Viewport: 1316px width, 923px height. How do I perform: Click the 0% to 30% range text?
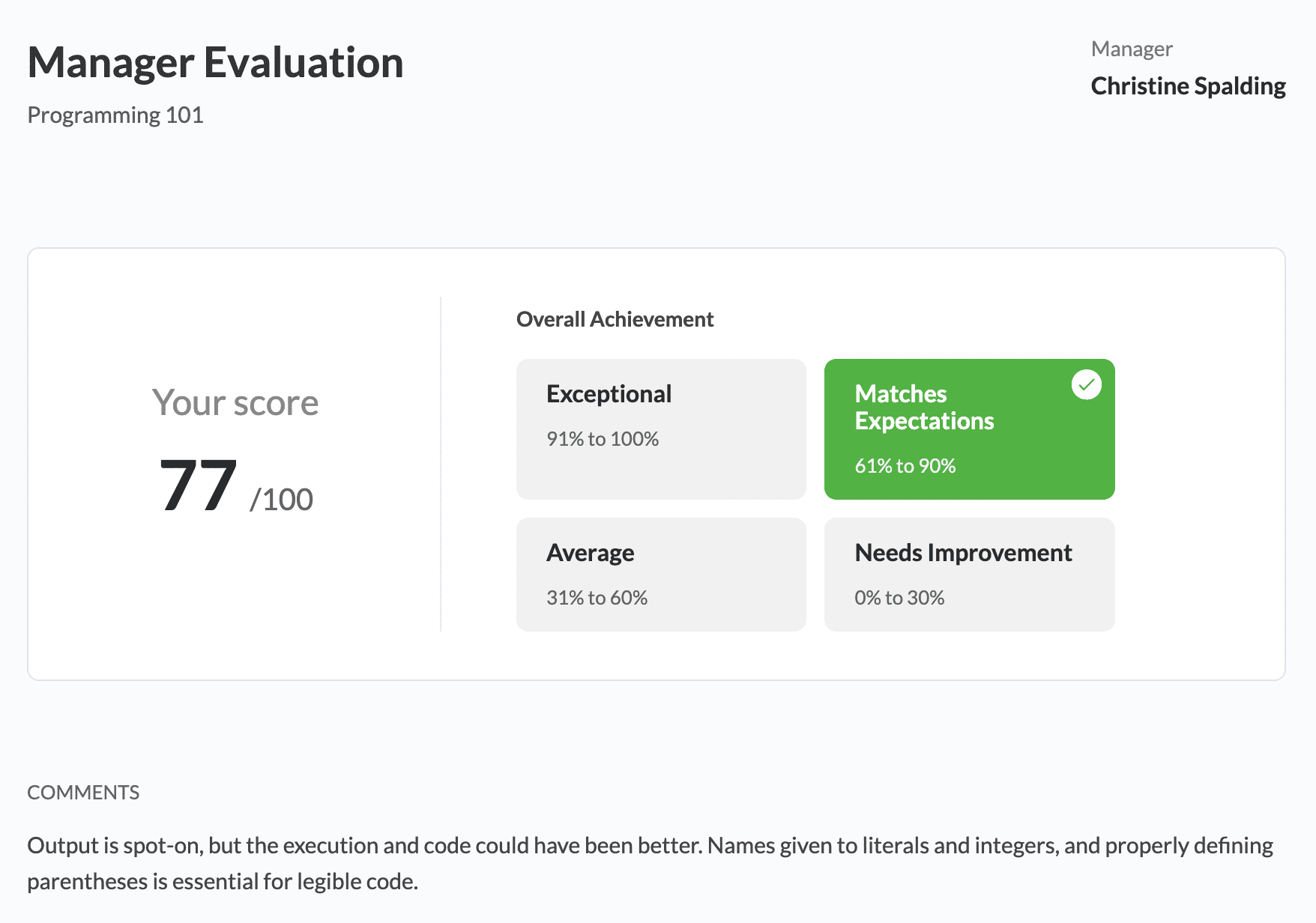click(899, 598)
